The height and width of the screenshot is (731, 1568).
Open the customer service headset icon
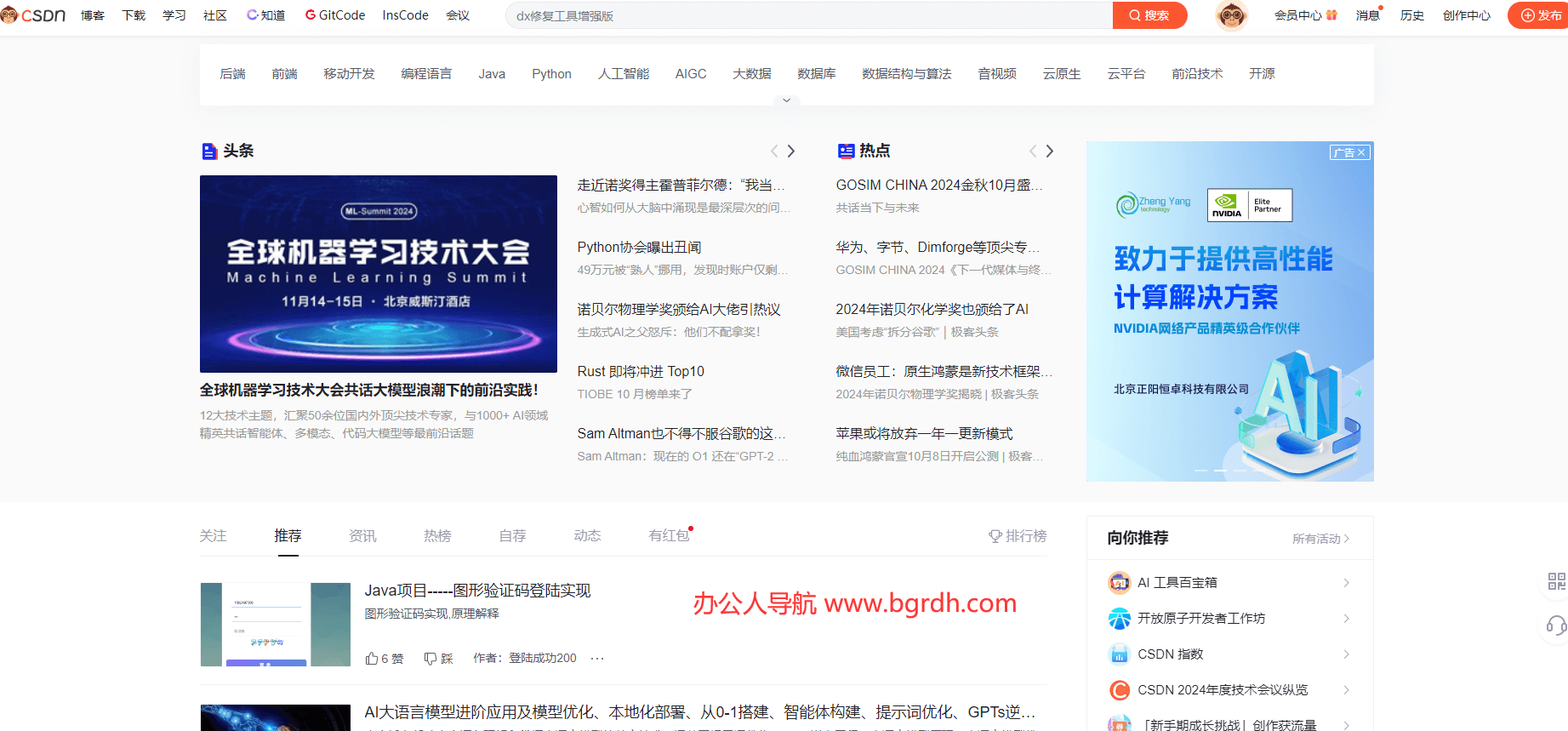tap(1556, 626)
